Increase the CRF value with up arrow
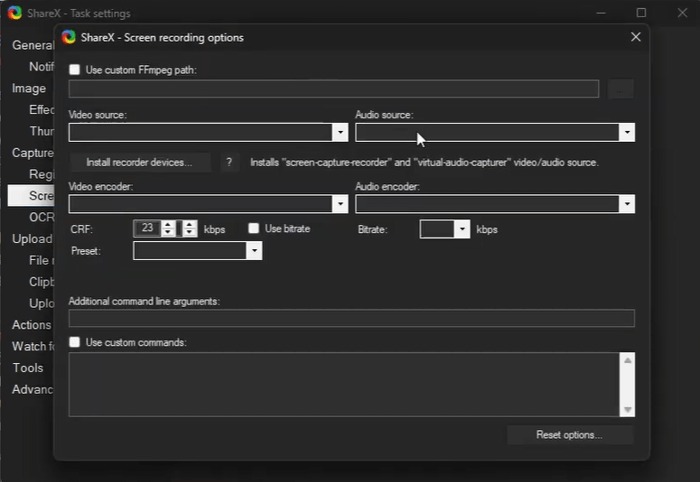Image resolution: width=700 pixels, height=482 pixels. tap(168, 225)
